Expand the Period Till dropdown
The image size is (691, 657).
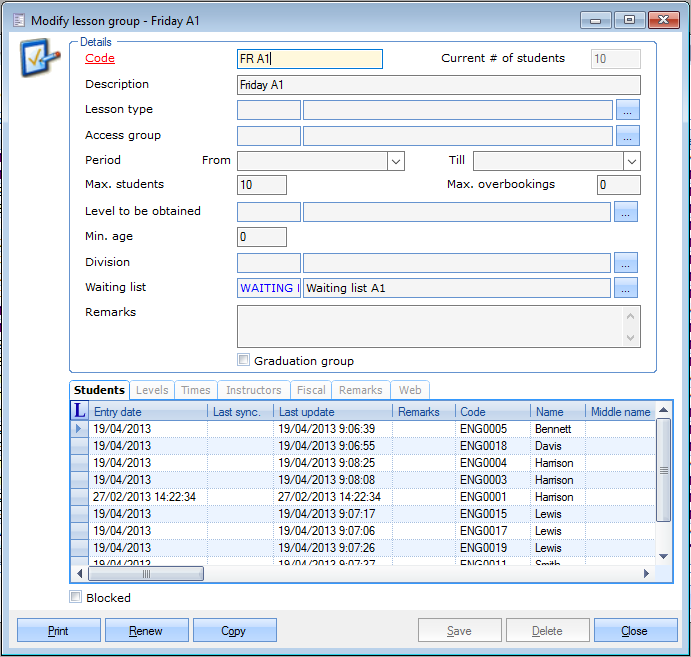point(631,161)
